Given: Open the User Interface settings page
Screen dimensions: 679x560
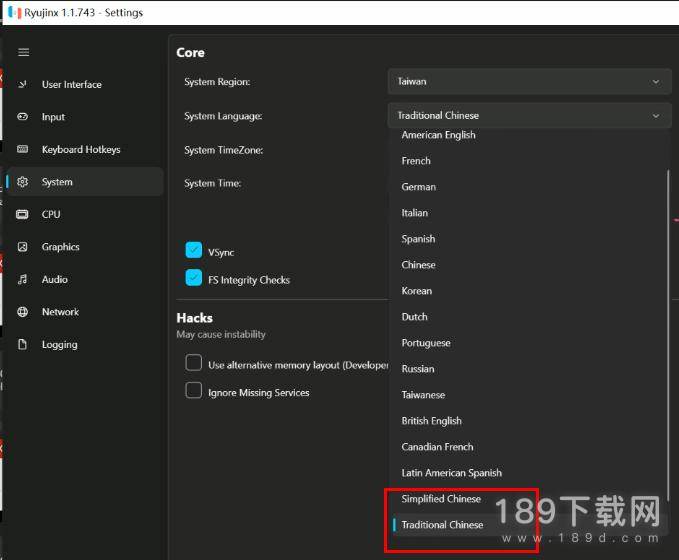Looking at the screenshot, I should tap(85, 84).
